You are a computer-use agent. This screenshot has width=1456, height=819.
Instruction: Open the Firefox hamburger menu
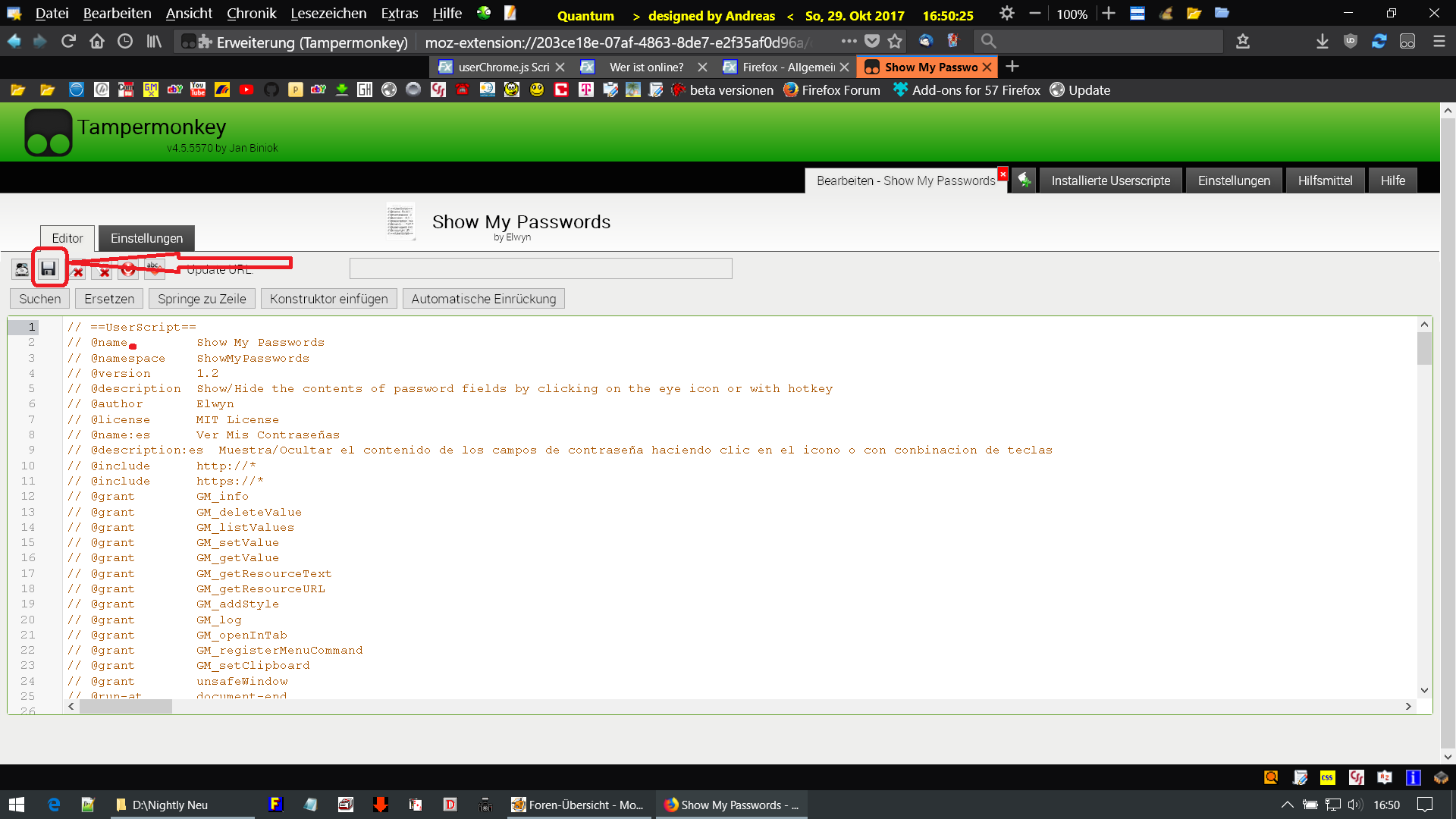[x=1439, y=42]
